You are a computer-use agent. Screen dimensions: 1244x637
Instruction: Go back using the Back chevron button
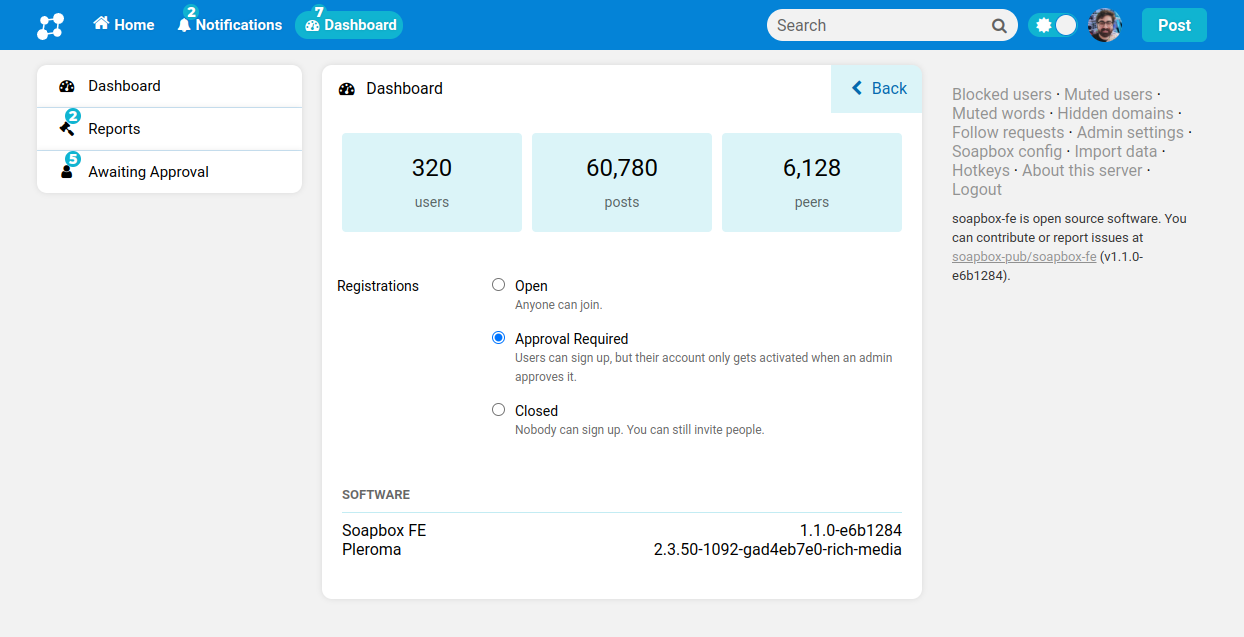pyautogui.click(x=877, y=89)
